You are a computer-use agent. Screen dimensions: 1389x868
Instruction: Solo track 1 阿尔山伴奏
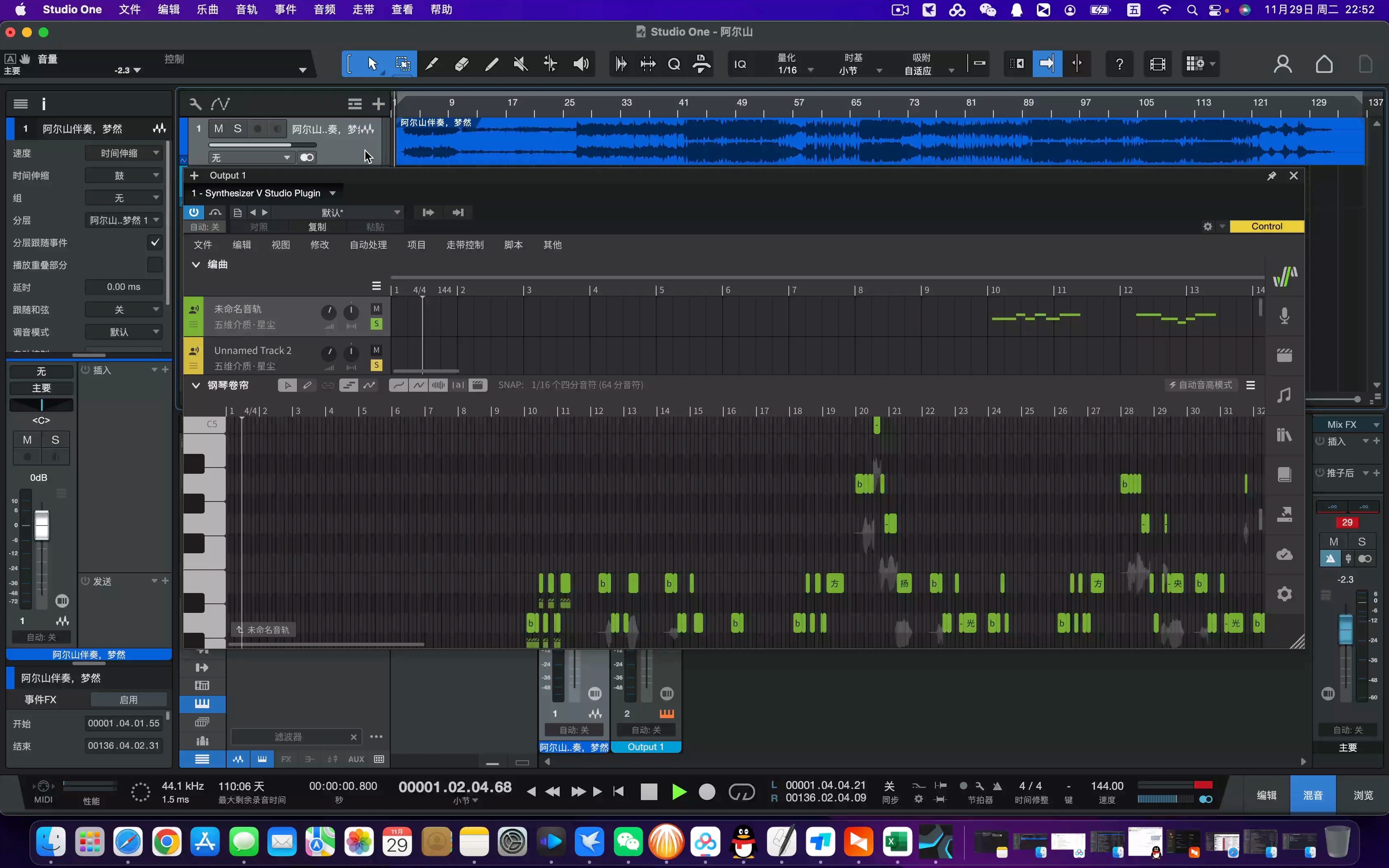[237, 129]
